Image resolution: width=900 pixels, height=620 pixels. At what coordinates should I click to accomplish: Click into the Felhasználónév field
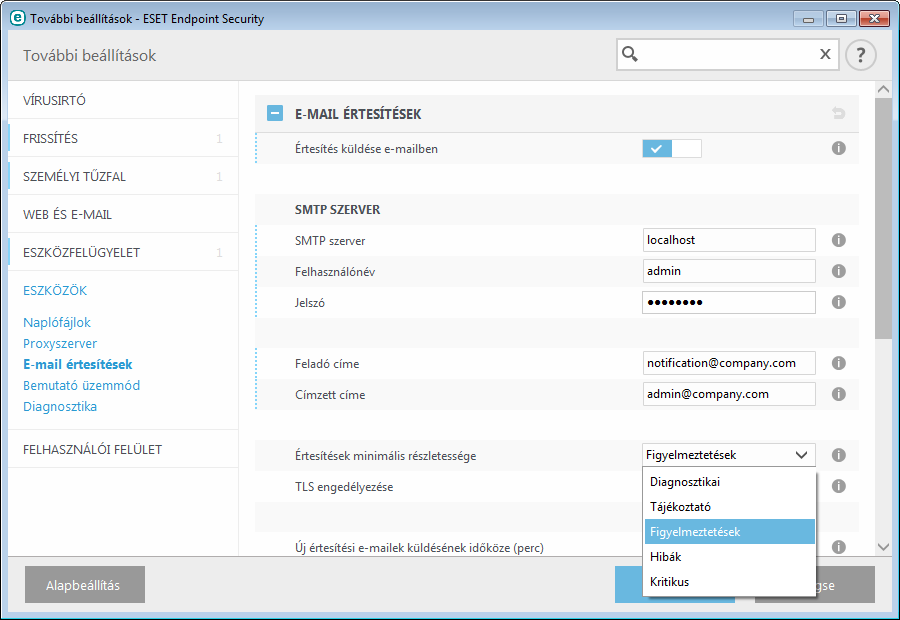(x=729, y=271)
